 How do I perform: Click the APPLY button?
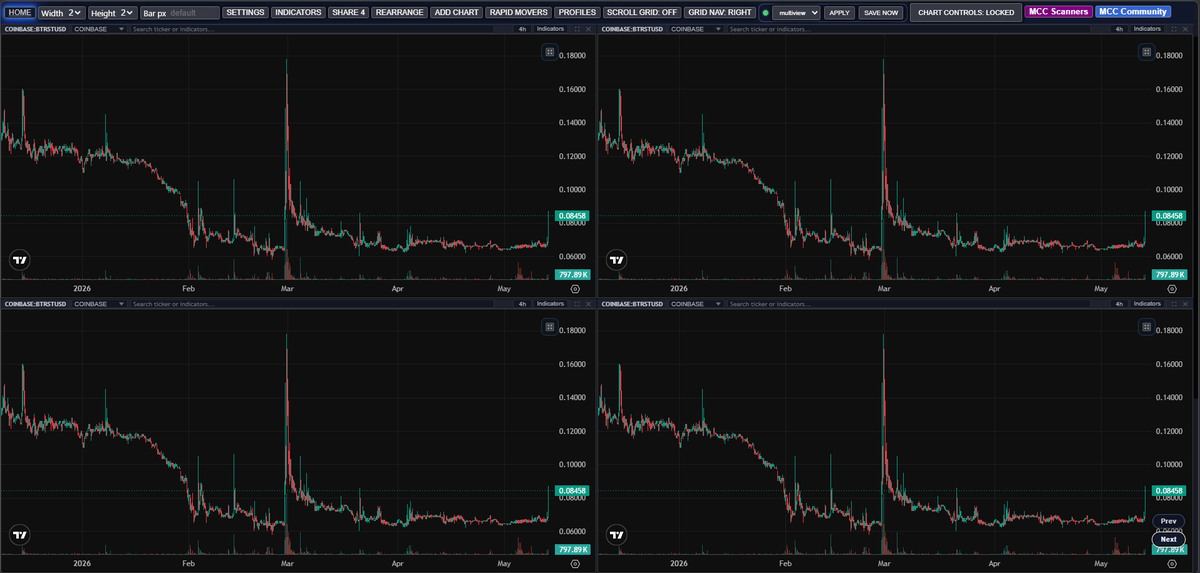[x=840, y=13]
